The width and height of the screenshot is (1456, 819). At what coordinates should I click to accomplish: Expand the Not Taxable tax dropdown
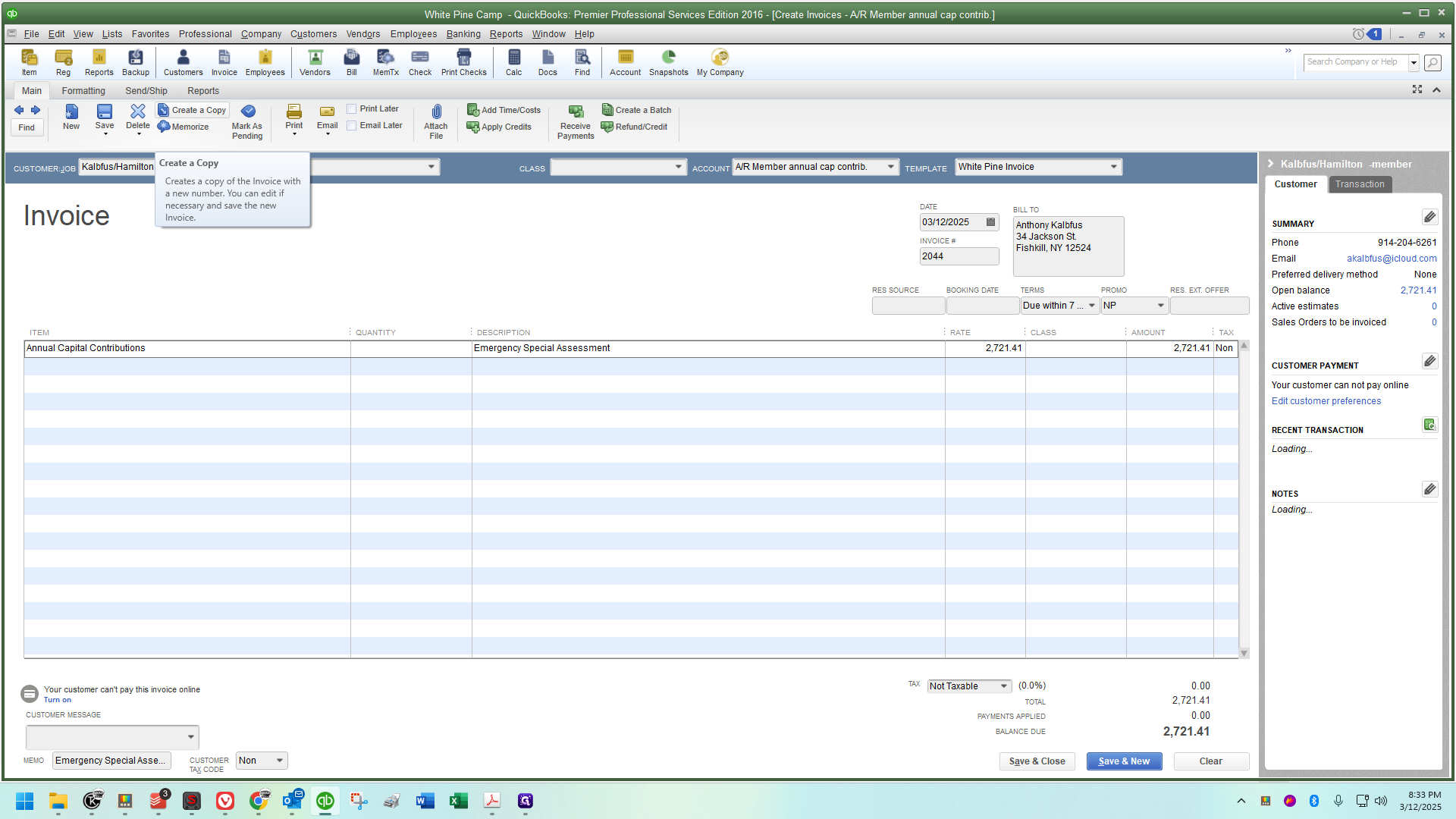tap(1003, 686)
